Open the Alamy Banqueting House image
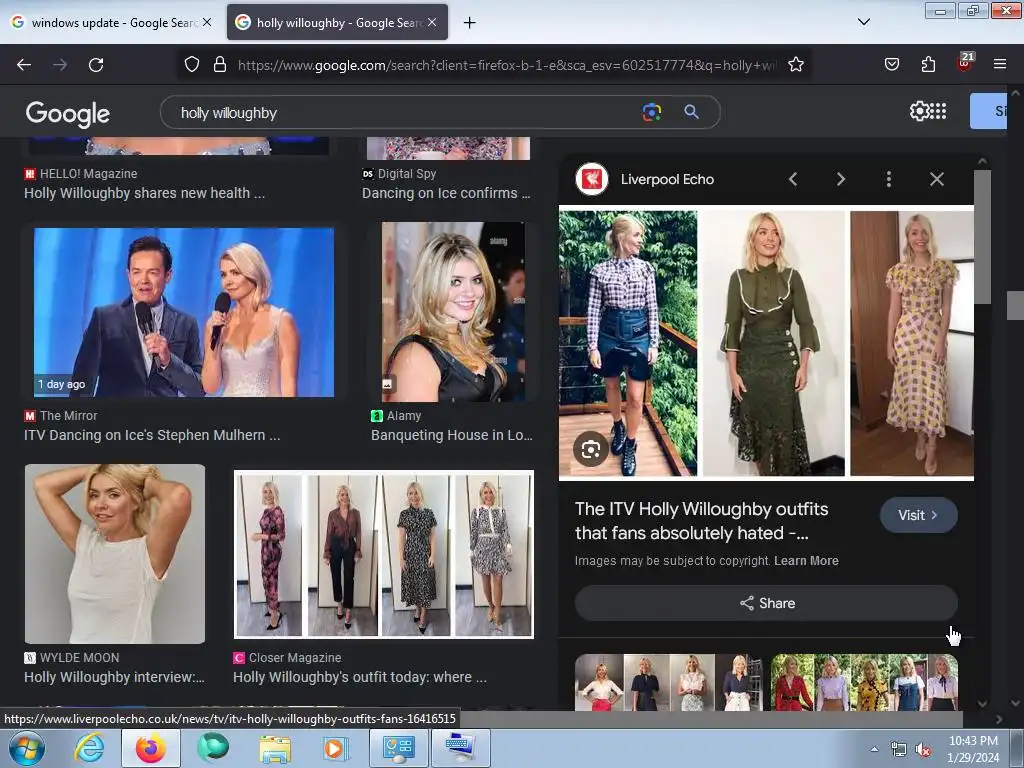This screenshot has width=1024, height=768. tap(453, 312)
